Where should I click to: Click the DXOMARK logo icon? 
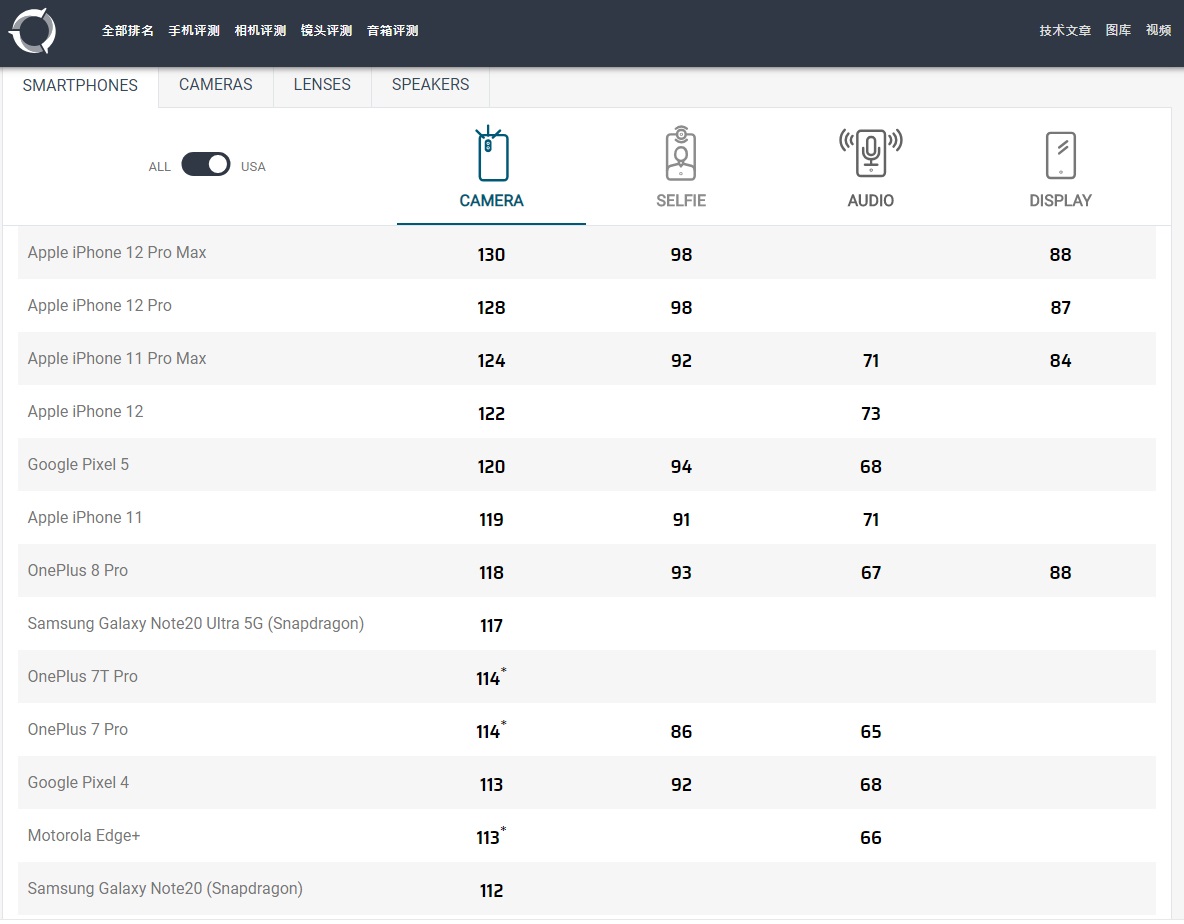[x=32, y=31]
